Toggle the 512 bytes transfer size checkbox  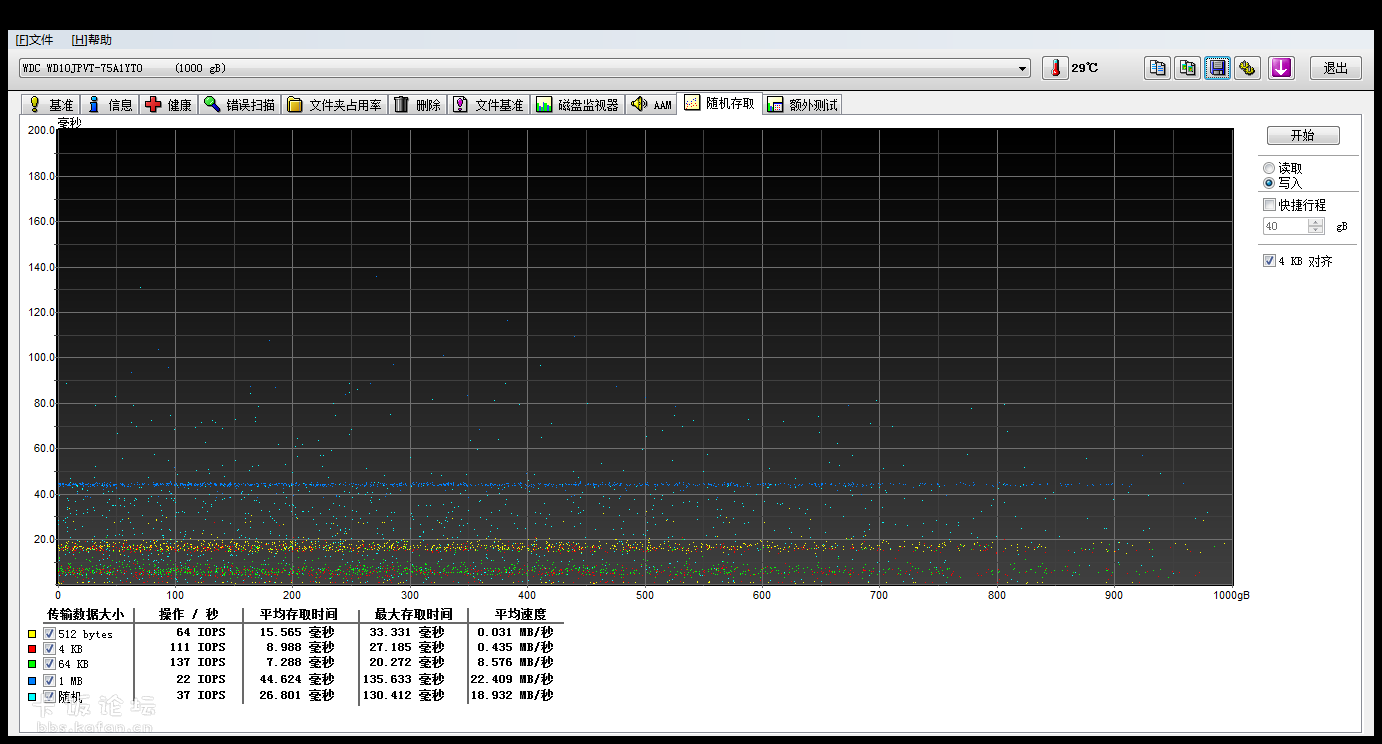click(x=49, y=634)
